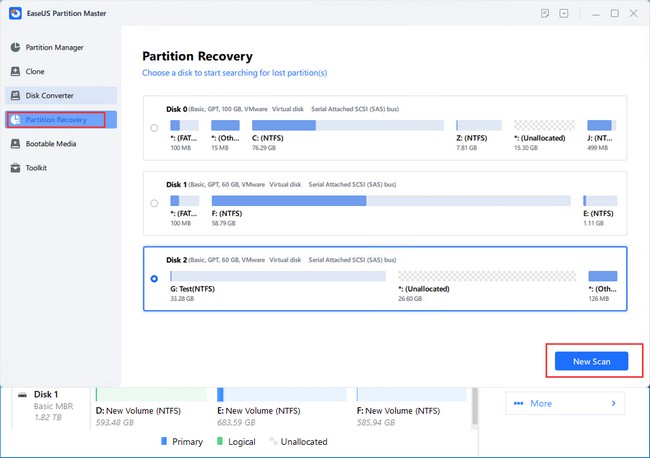Click the Disk Converter sidebar icon
Image resolution: width=650 pixels, height=458 pixels.
[15, 95]
